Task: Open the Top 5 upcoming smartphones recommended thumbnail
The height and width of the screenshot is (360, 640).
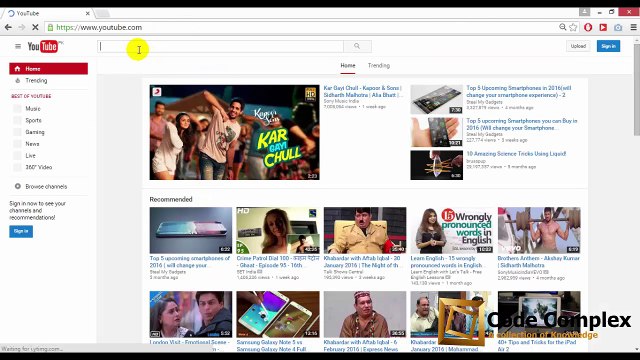Action: [191, 230]
